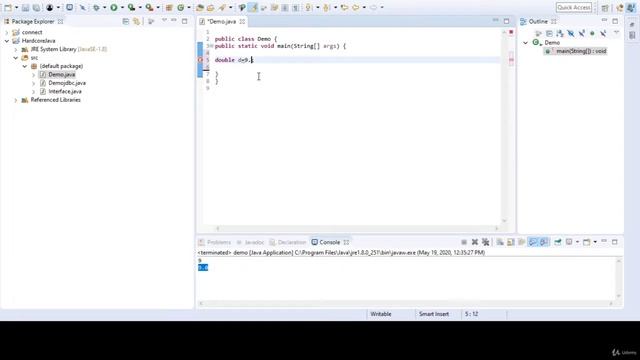Click Terminate icon in Console toolbar

(464, 242)
